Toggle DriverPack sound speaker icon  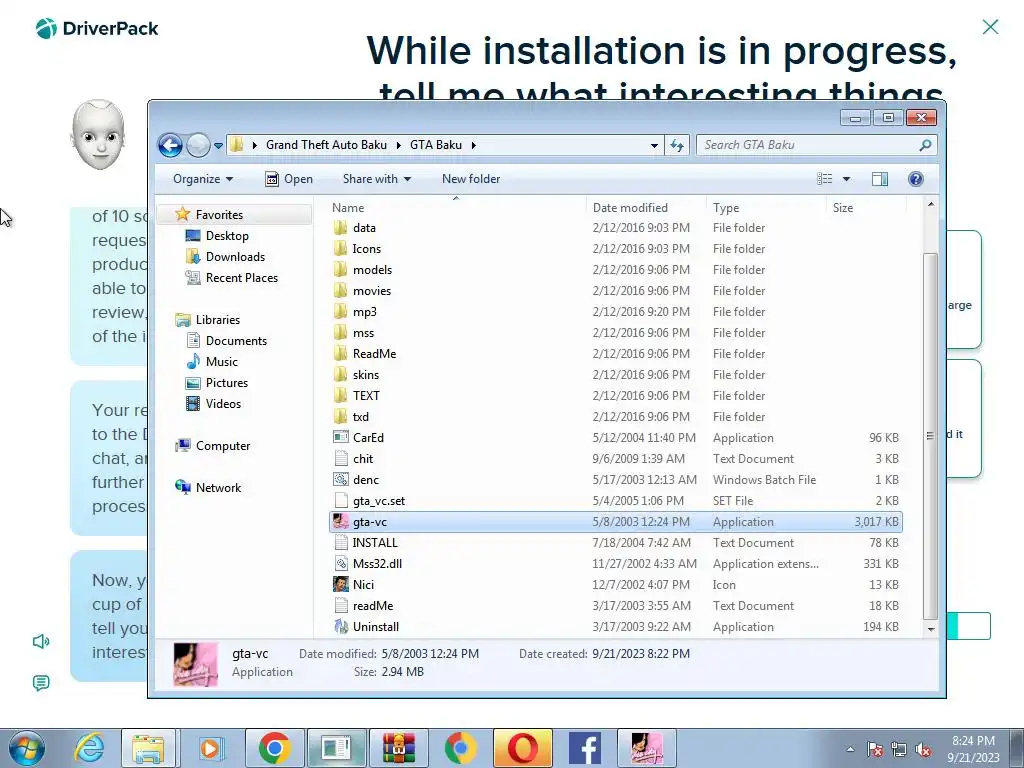[x=40, y=641]
